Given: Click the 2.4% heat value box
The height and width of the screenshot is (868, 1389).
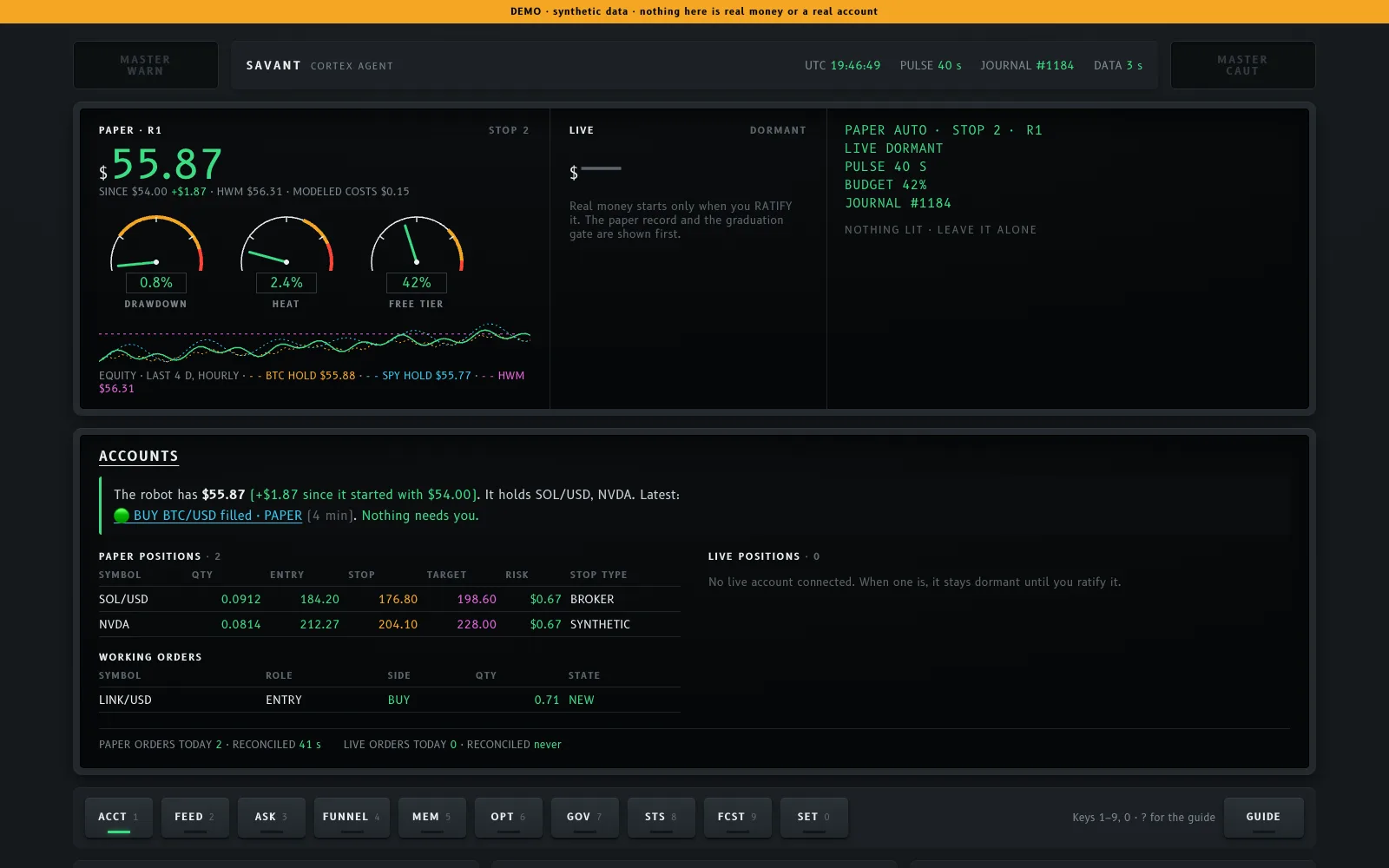Looking at the screenshot, I should (286, 283).
